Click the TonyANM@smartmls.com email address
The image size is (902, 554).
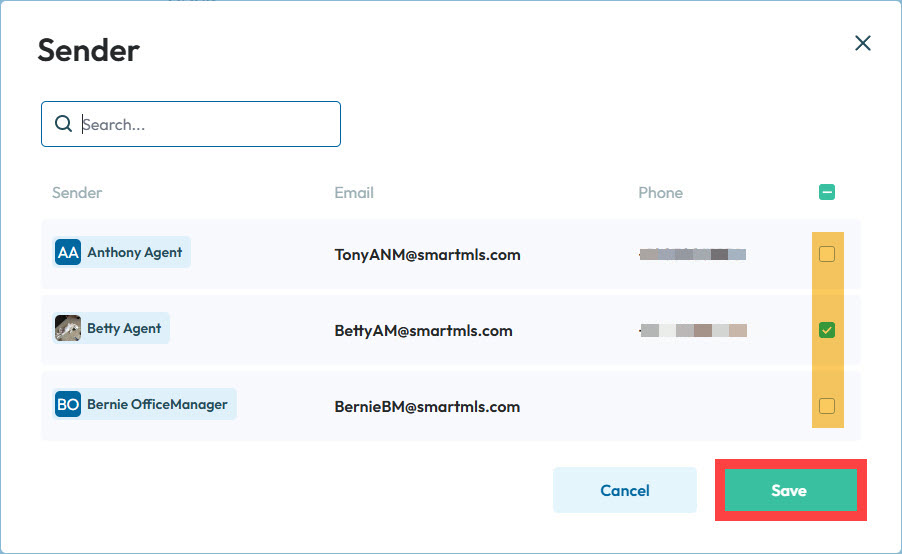pyautogui.click(x=427, y=254)
